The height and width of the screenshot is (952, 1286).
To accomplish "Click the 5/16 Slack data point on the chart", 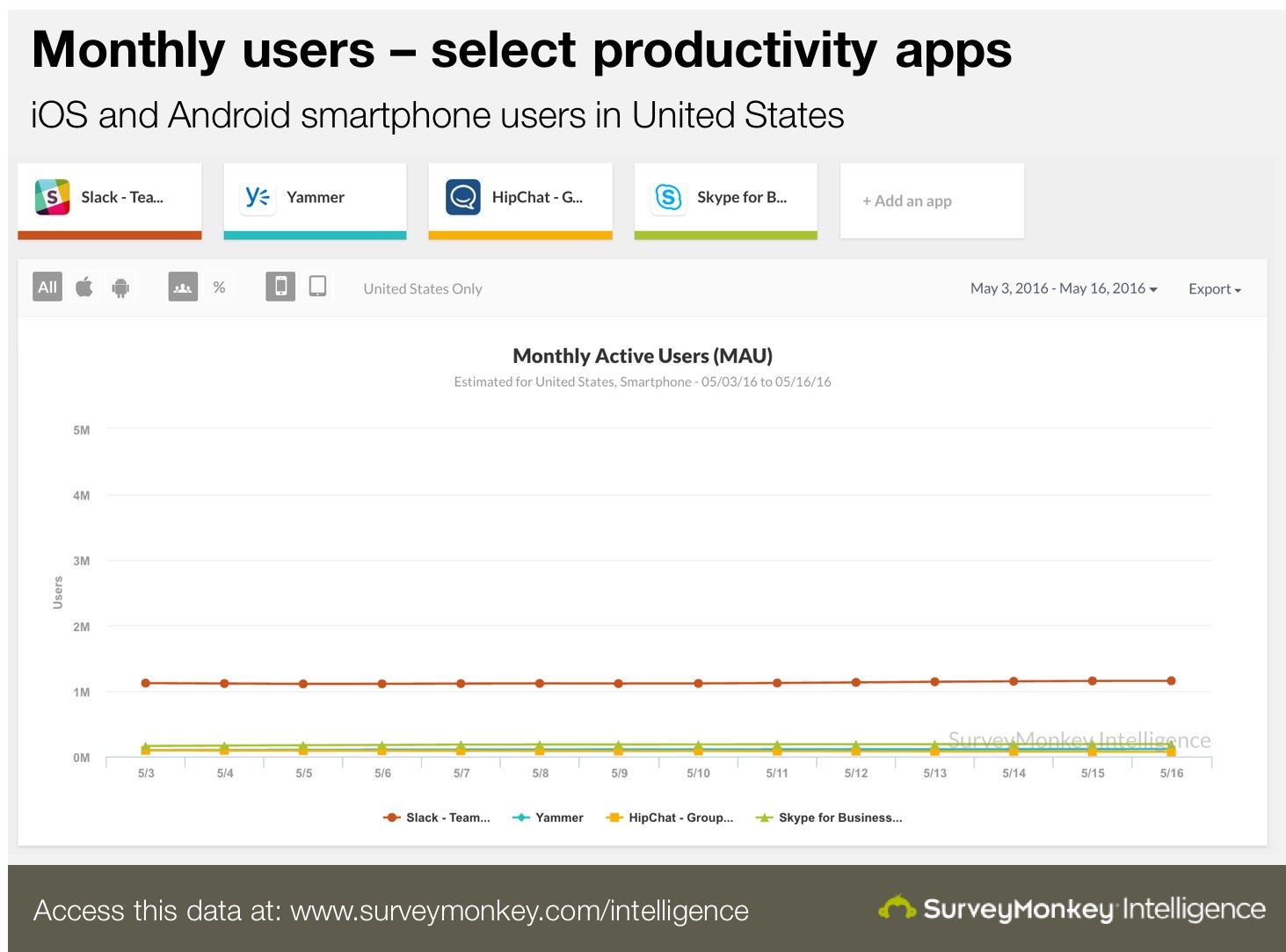I will 1171,679.
